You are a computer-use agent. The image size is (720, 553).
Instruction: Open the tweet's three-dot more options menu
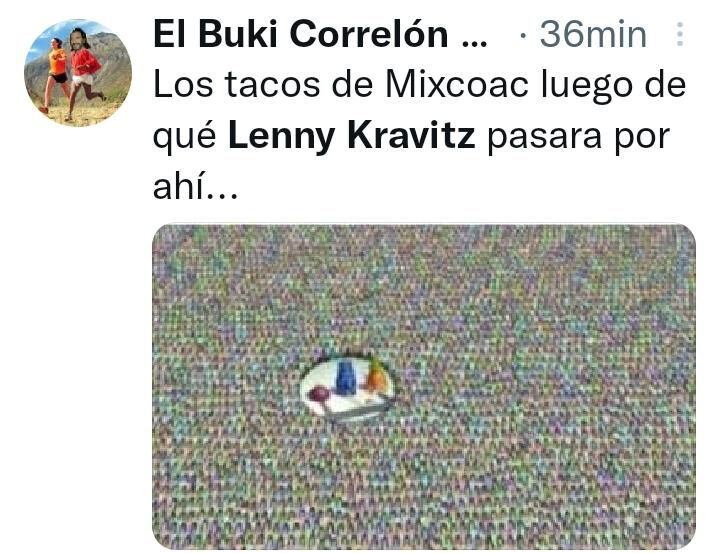pyautogui.click(x=680, y=34)
